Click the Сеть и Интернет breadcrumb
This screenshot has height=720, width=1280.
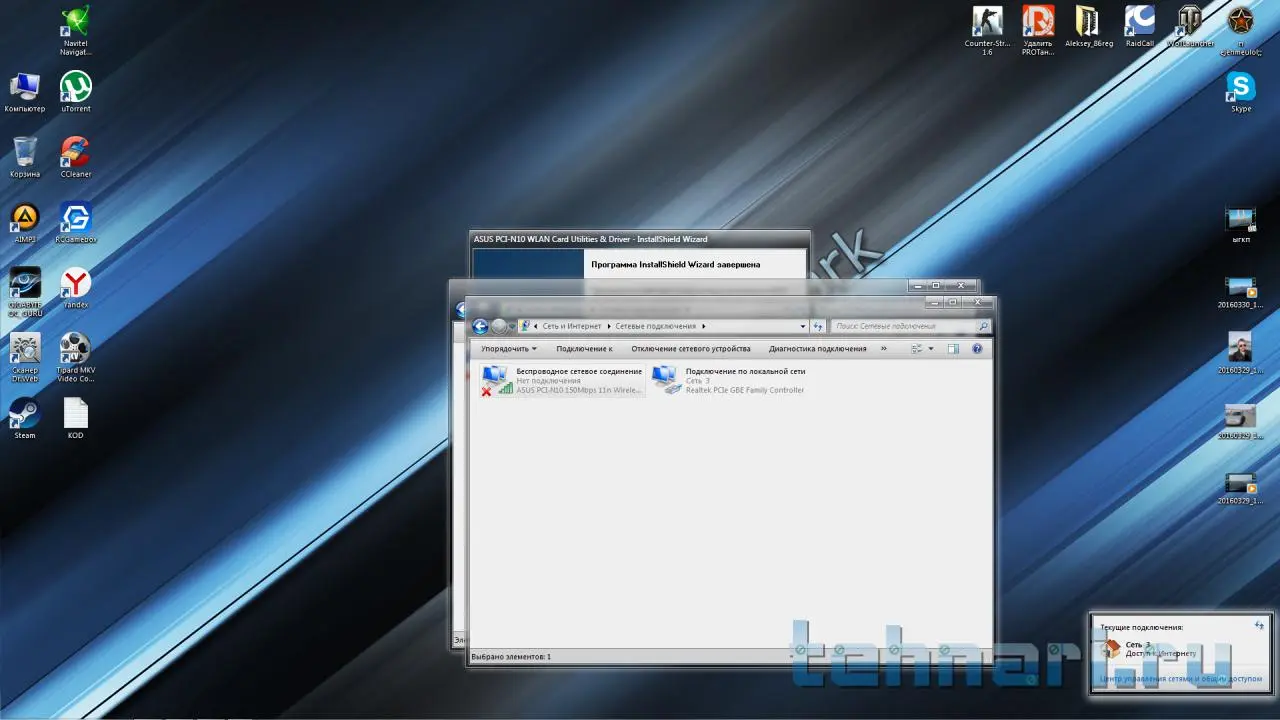[570, 326]
